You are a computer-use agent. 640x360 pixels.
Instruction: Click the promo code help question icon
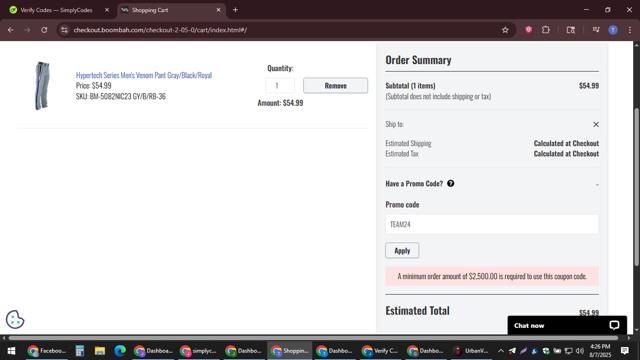(x=451, y=184)
